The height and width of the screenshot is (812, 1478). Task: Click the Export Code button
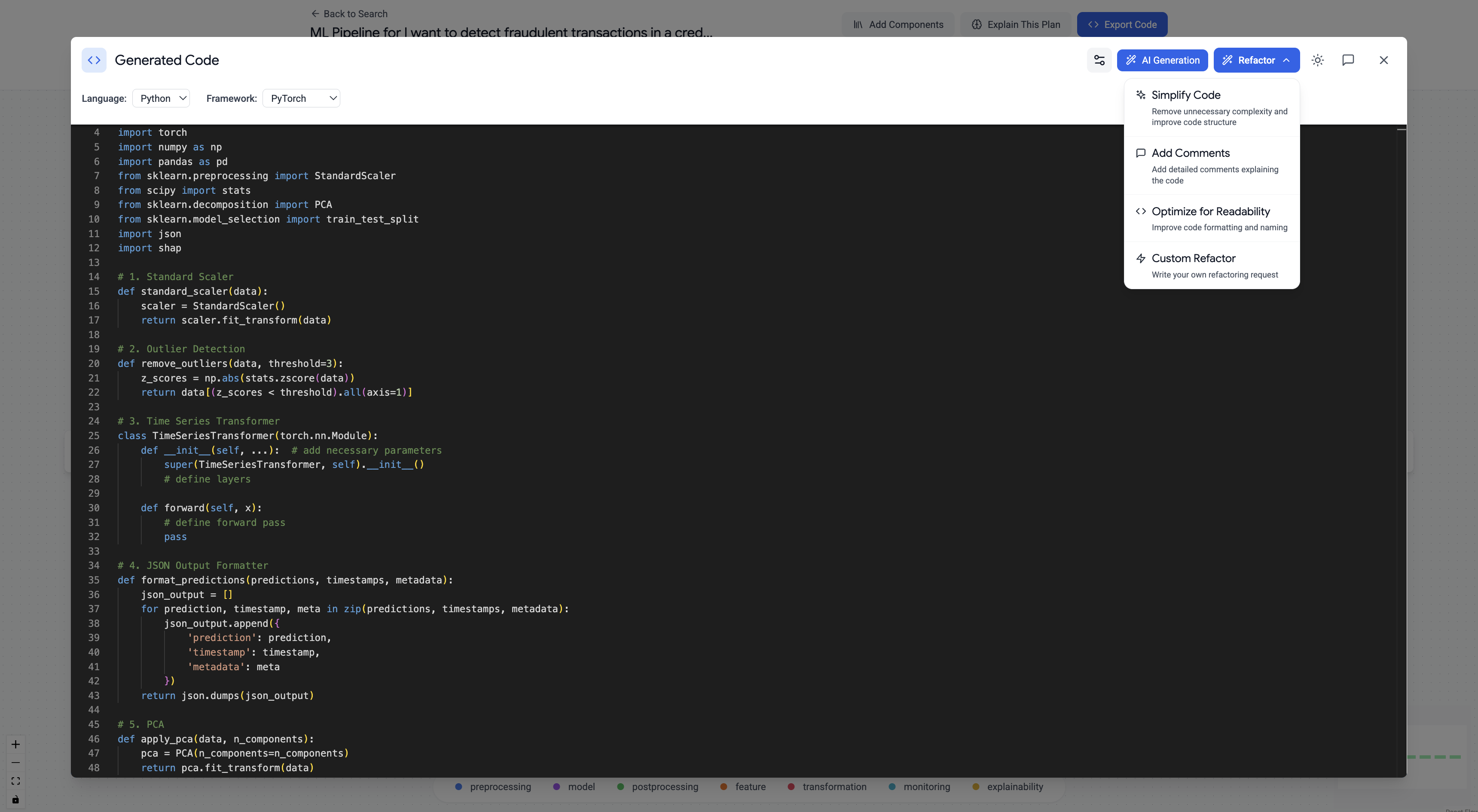pyautogui.click(x=1122, y=24)
